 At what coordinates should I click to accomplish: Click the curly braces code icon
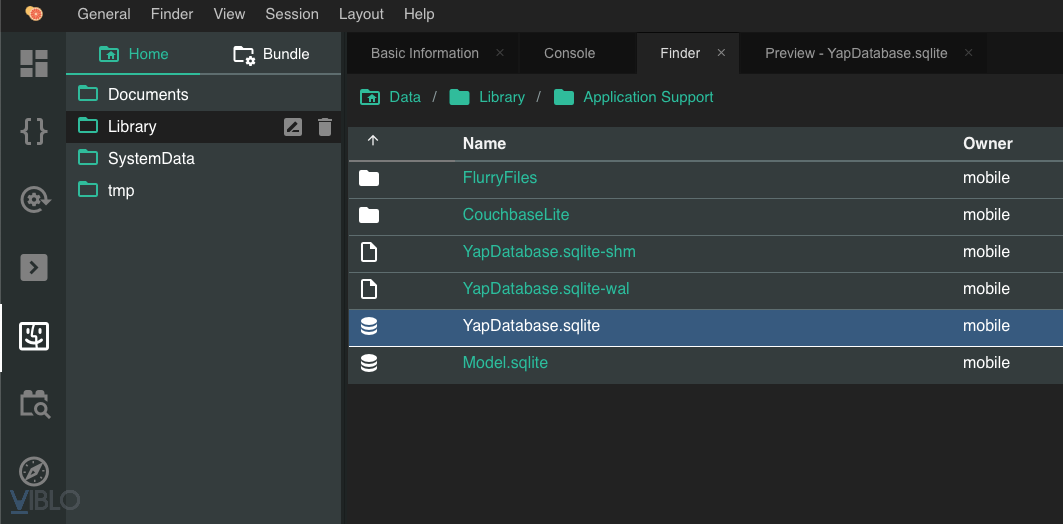coord(34,131)
